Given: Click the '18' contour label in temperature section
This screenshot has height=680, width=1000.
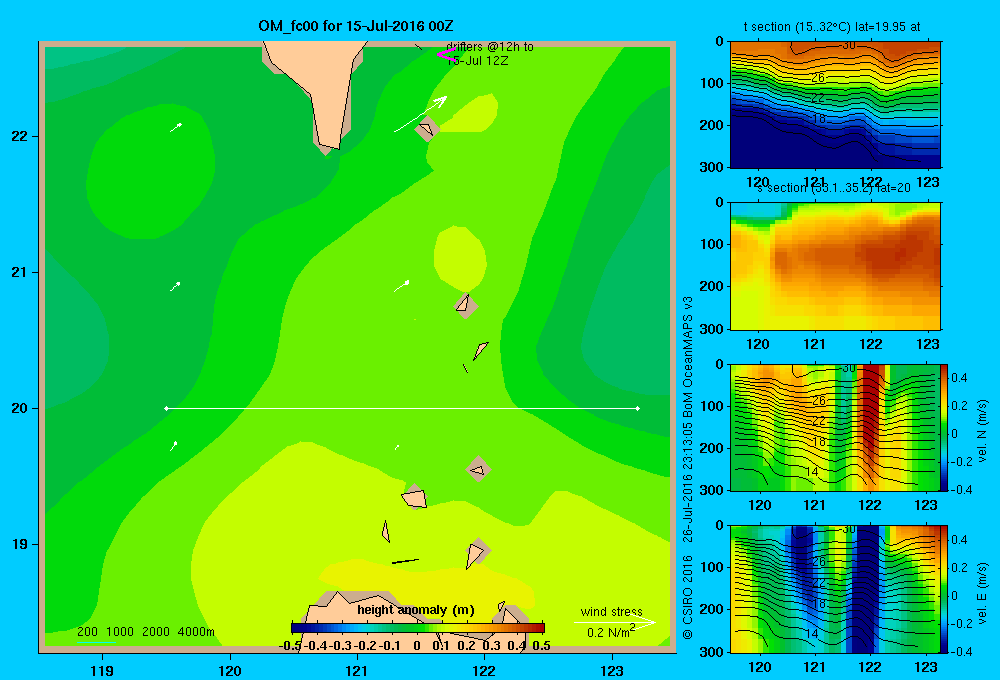Looking at the screenshot, I should pyautogui.click(x=818, y=118).
